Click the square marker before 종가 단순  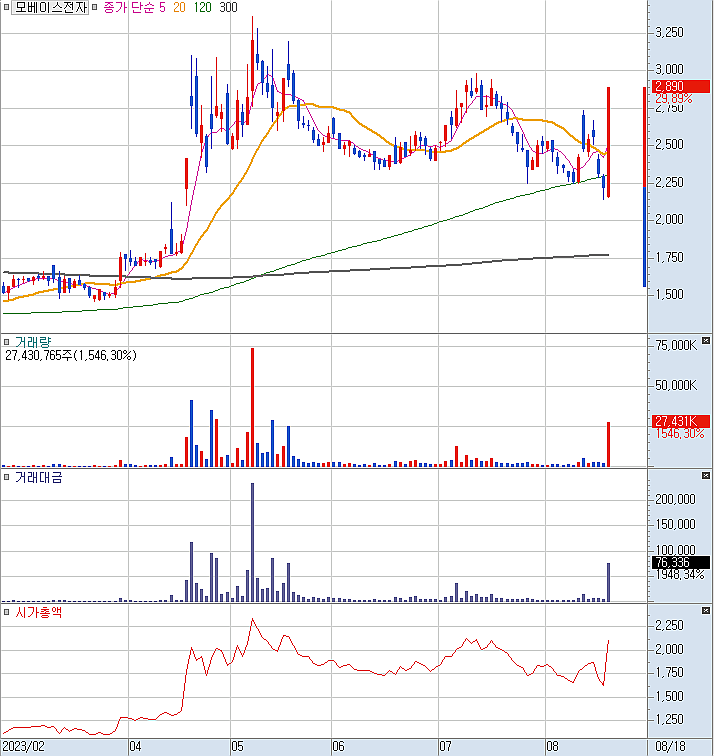point(94,7)
